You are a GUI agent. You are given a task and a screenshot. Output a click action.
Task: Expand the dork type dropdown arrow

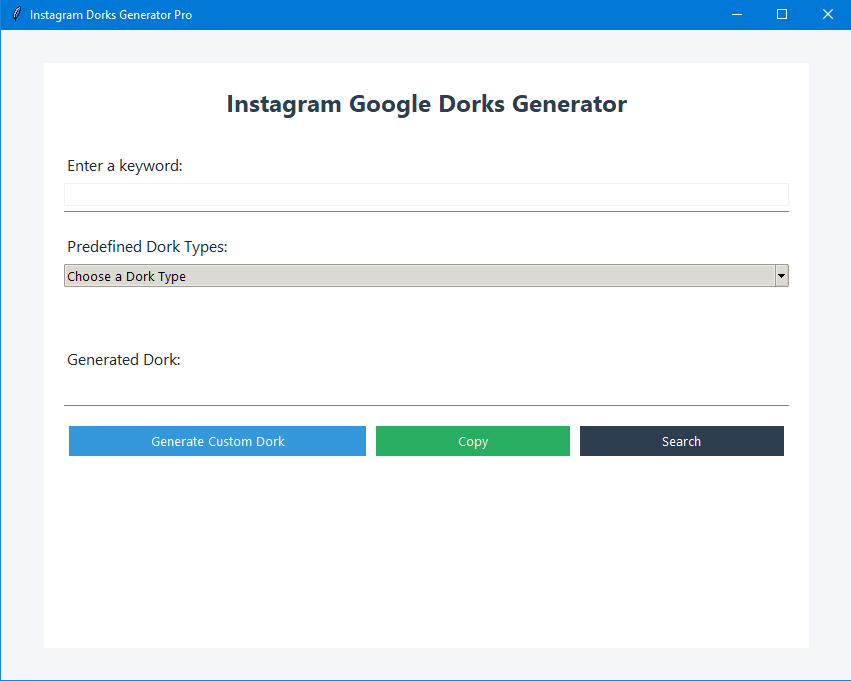pos(782,276)
